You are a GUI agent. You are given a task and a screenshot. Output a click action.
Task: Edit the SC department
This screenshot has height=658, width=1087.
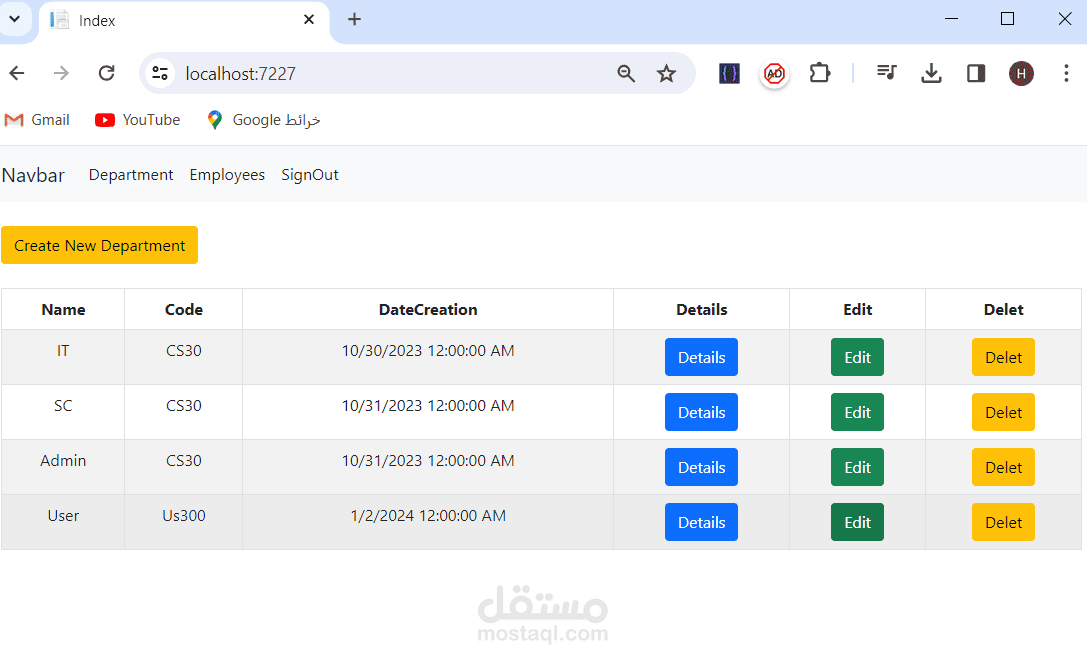click(858, 412)
